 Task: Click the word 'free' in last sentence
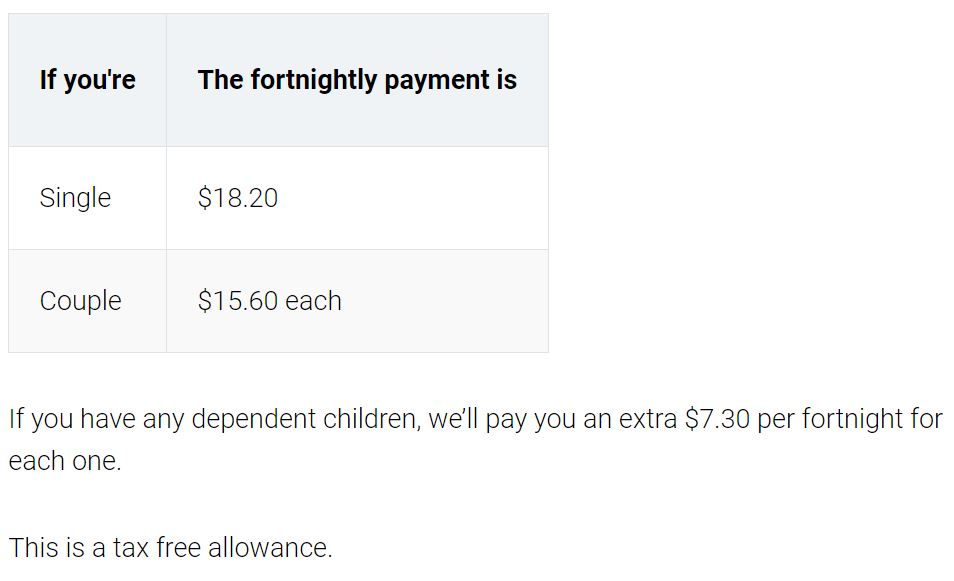click(x=178, y=547)
